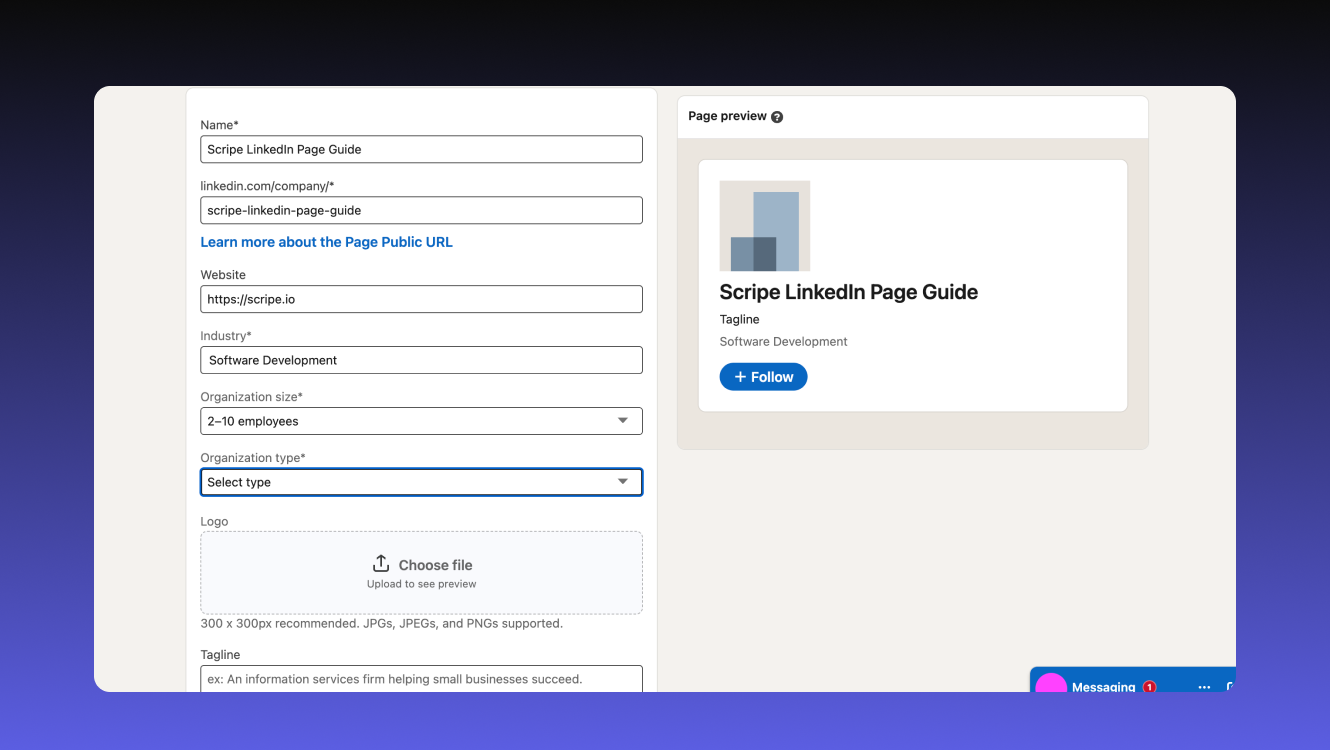Focus the Name input field
The height and width of the screenshot is (750, 1330).
click(x=421, y=149)
